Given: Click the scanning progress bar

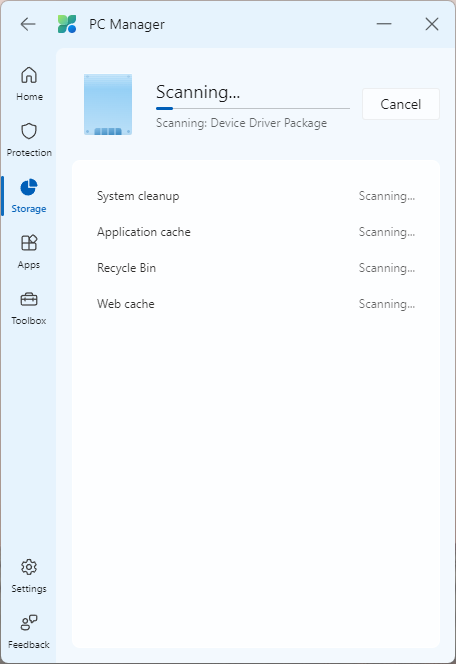Looking at the screenshot, I should click(x=253, y=108).
